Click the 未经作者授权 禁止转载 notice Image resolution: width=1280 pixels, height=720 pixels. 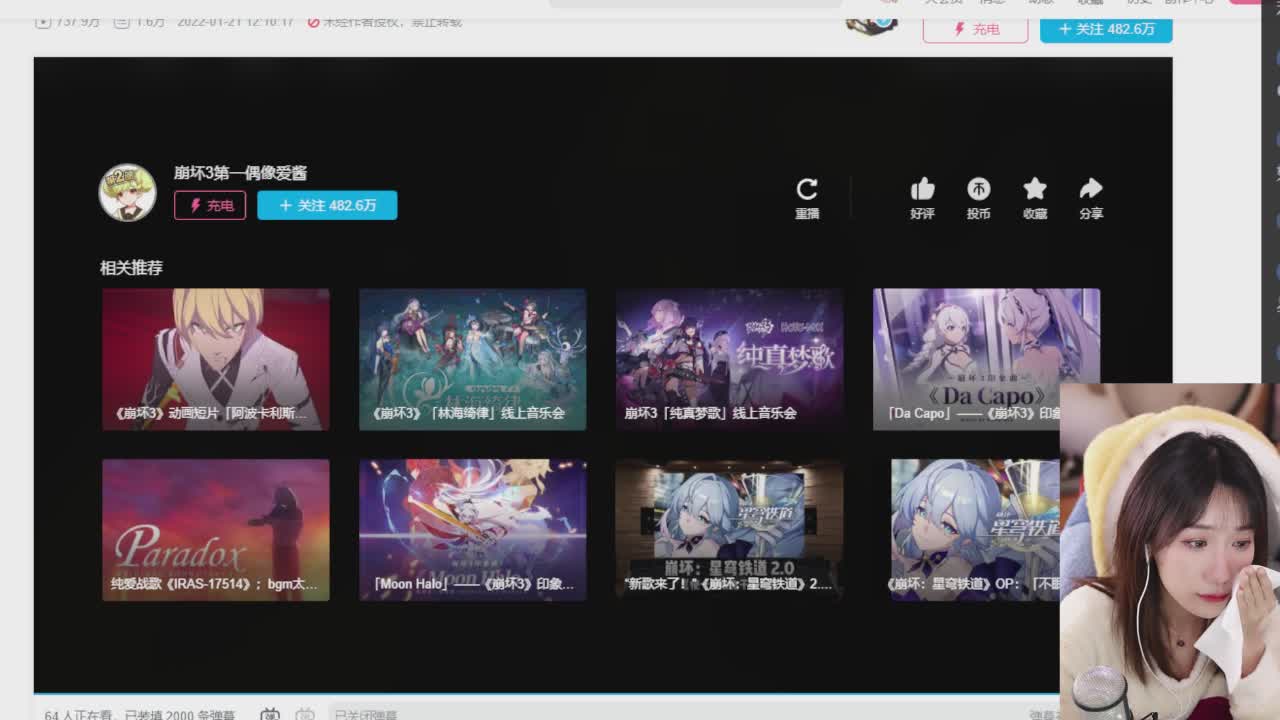click(385, 21)
